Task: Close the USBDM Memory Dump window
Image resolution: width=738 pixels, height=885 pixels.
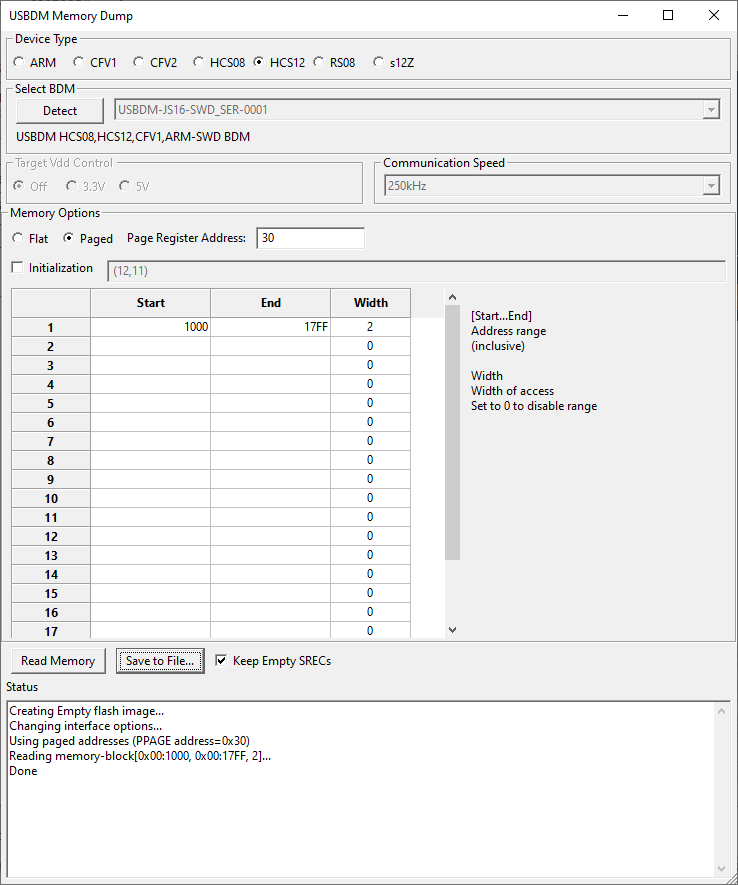Action: point(714,15)
